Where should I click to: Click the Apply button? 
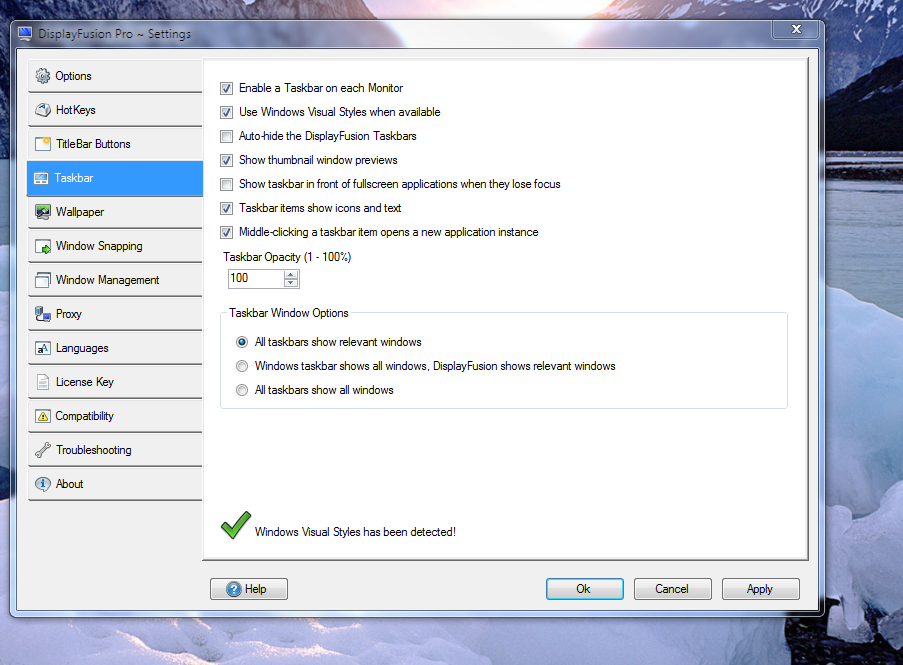coord(760,589)
